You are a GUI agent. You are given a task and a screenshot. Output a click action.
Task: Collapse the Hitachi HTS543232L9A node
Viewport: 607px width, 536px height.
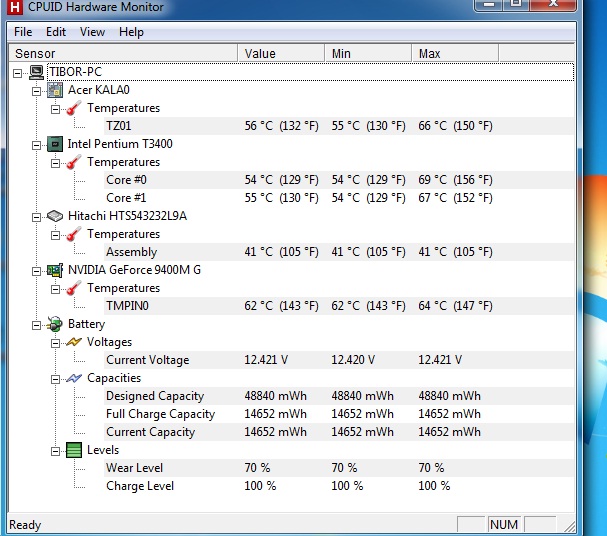pyautogui.click(x=36, y=217)
